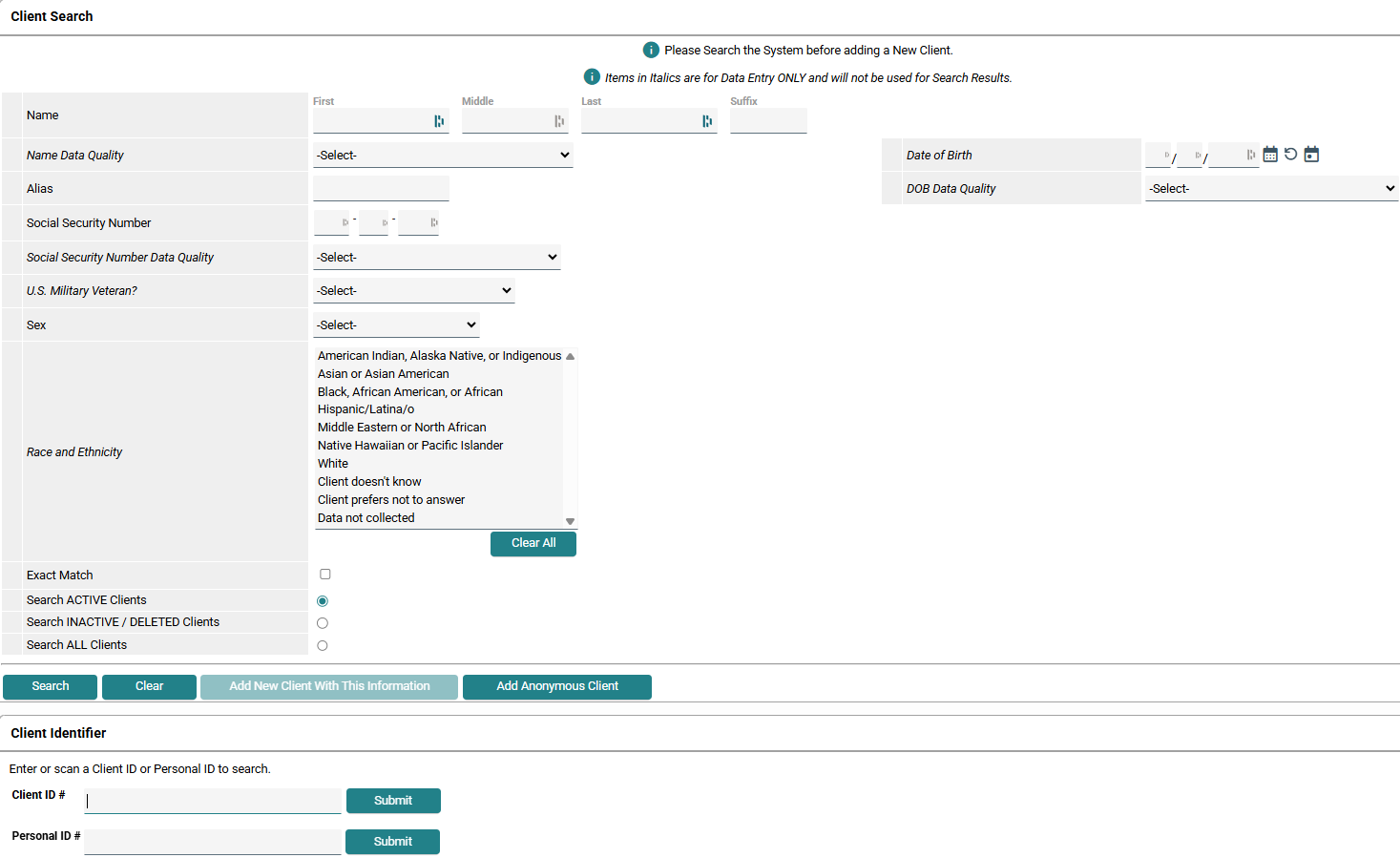The height and width of the screenshot is (858, 1400).
Task: Click the Alias input field
Action: point(381,189)
